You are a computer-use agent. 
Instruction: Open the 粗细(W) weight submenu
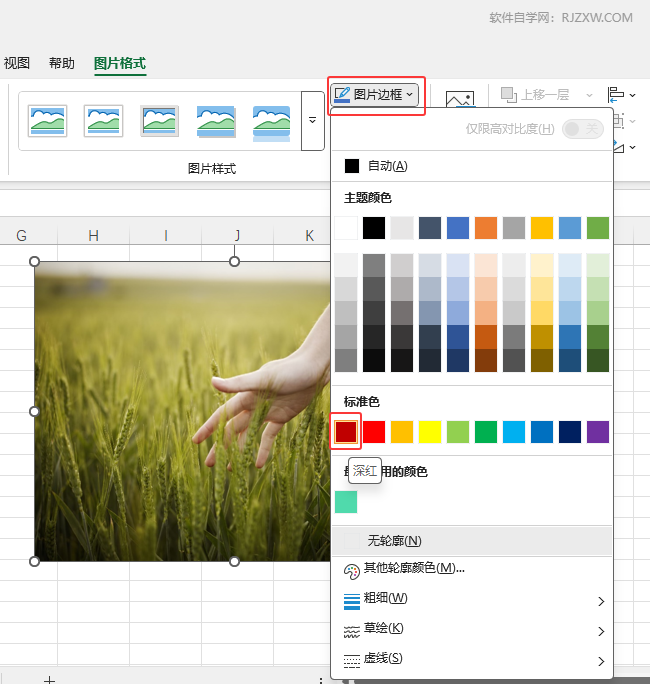click(x=472, y=599)
